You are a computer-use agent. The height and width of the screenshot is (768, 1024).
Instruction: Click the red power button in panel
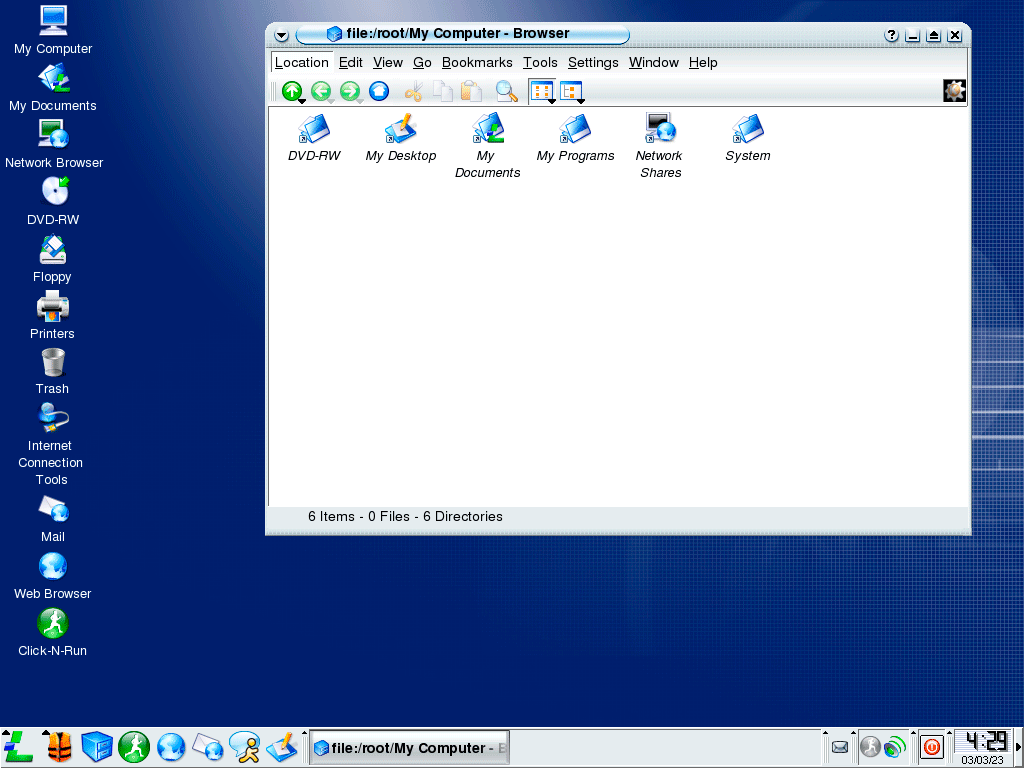(x=931, y=747)
